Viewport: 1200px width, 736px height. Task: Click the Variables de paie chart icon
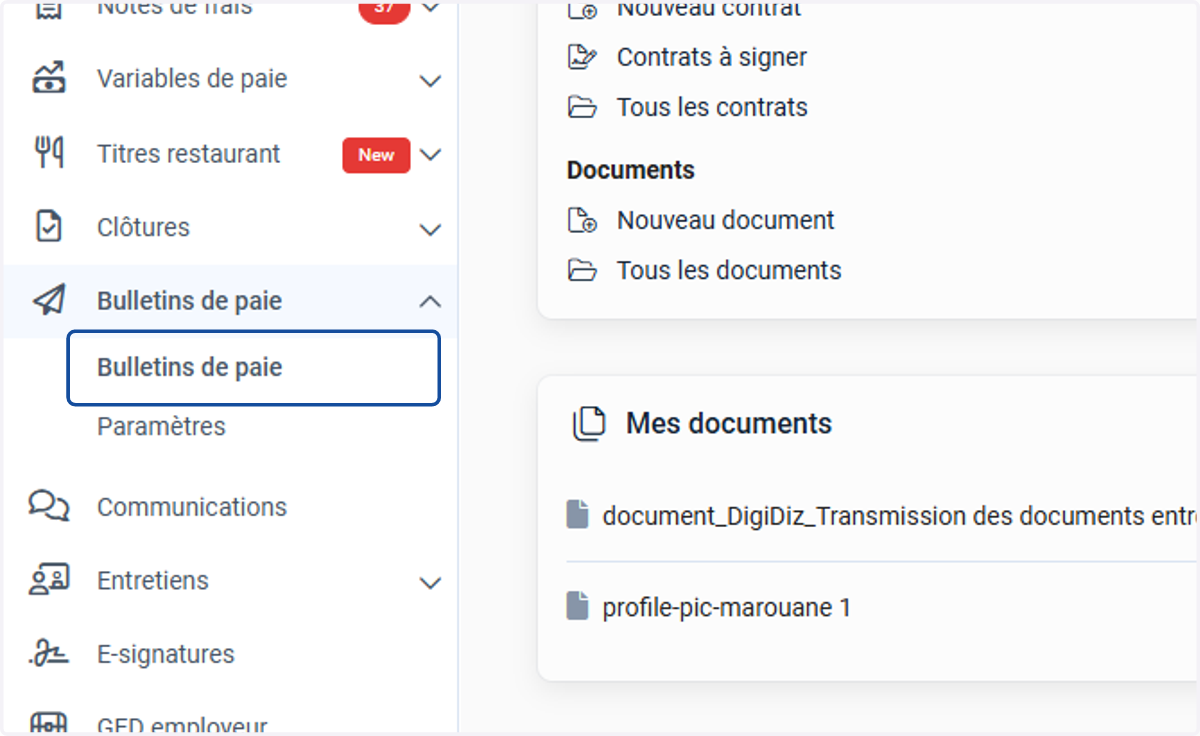[48, 78]
